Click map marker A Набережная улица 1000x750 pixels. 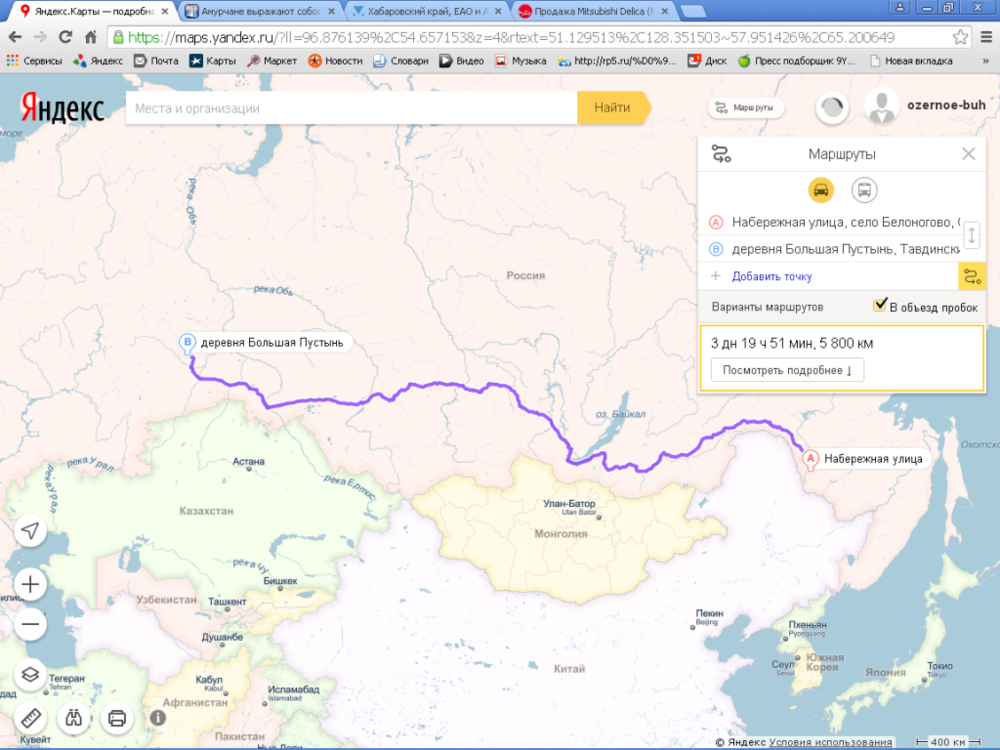pyautogui.click(x=810, y=459)
